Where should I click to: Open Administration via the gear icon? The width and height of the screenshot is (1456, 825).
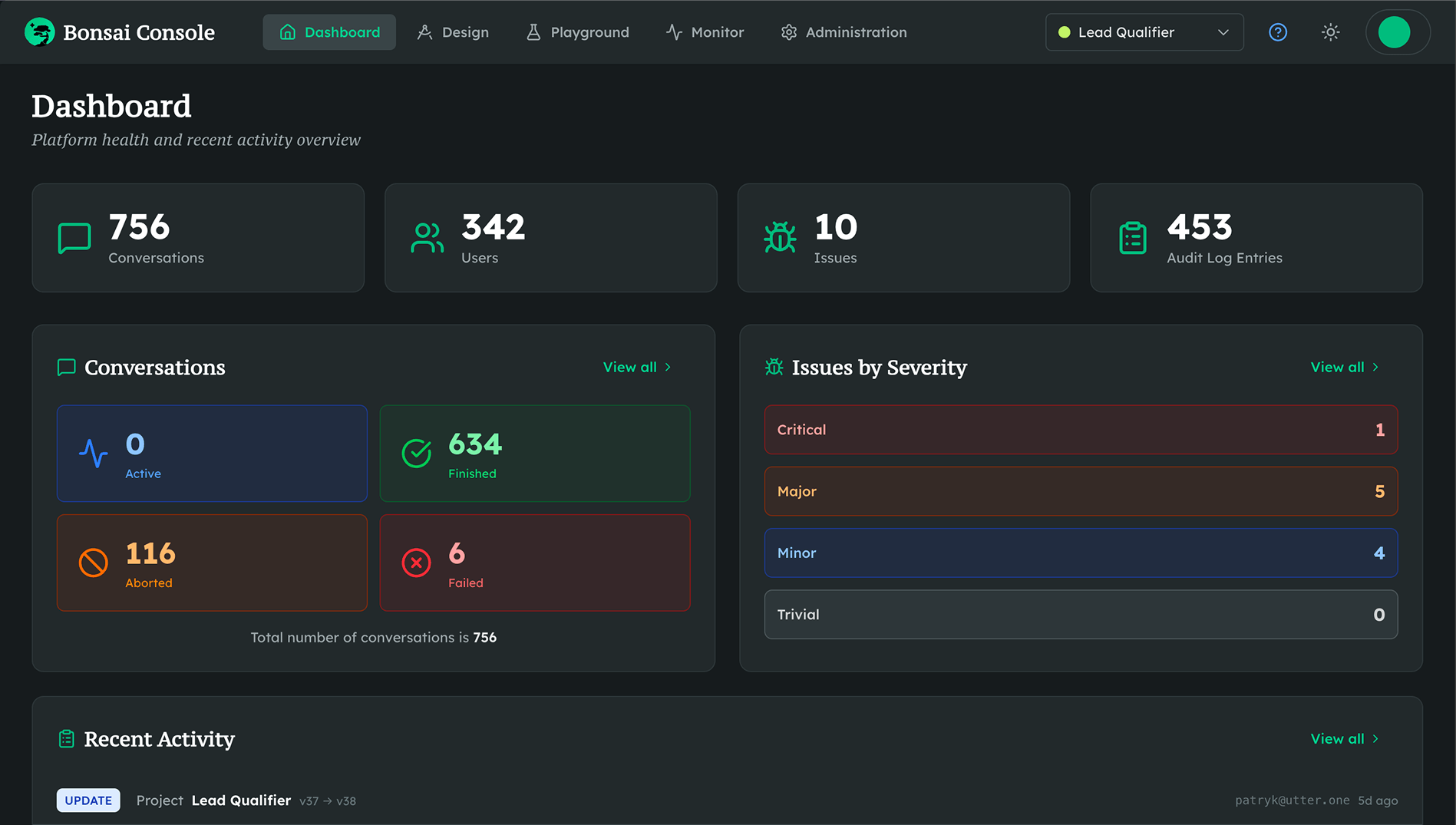click(788, 31)
